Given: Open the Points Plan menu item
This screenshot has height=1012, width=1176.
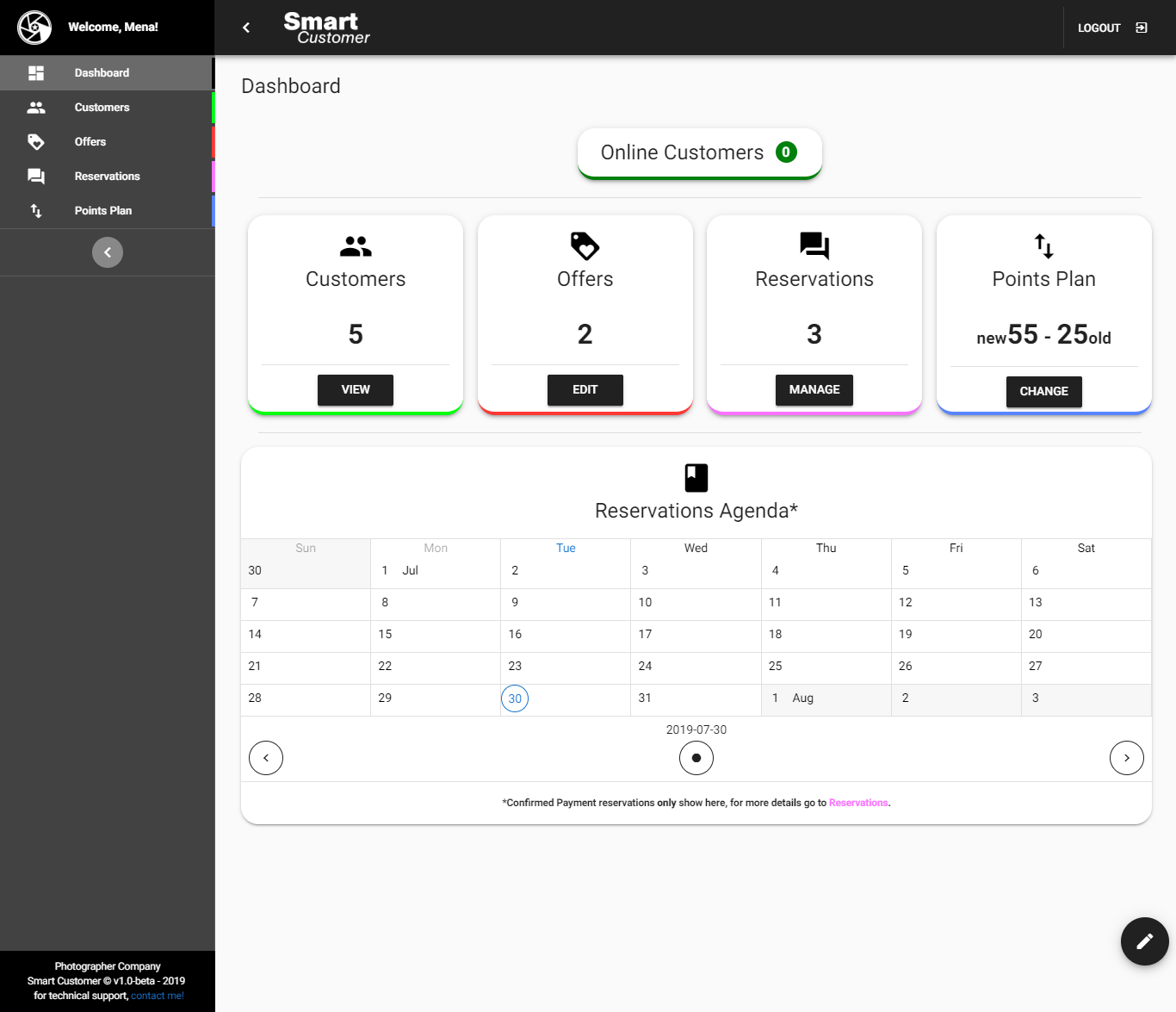Looking at the screenshot, I should pos(107,211).
